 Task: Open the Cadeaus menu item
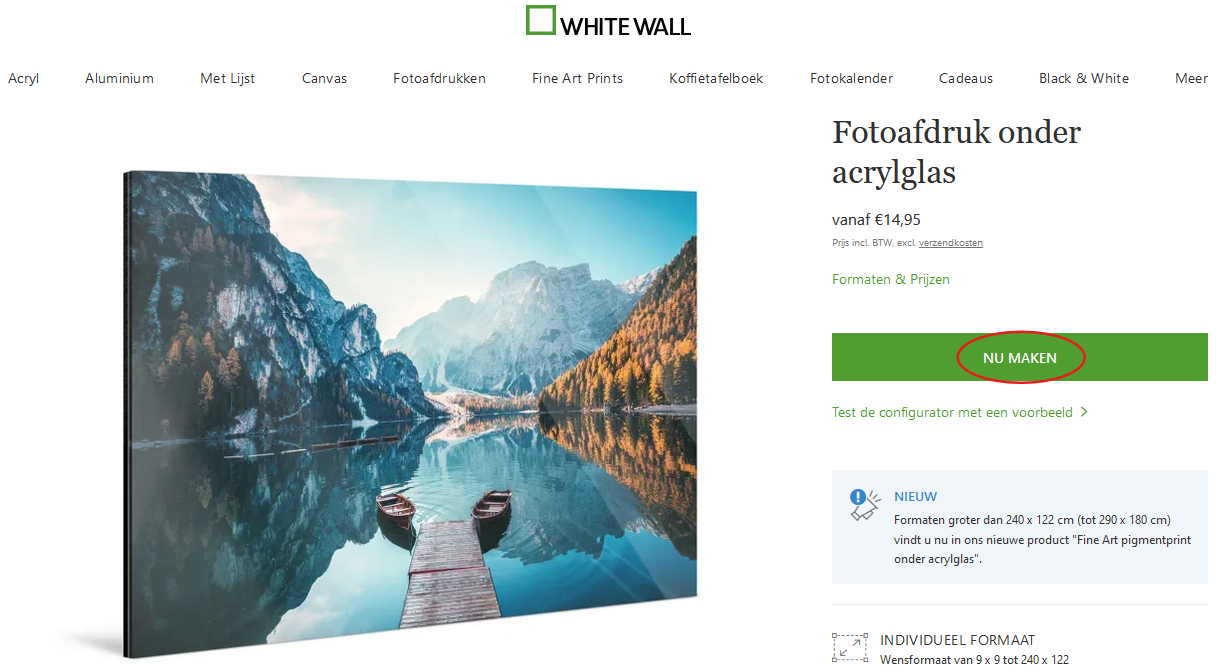[966, 78]
